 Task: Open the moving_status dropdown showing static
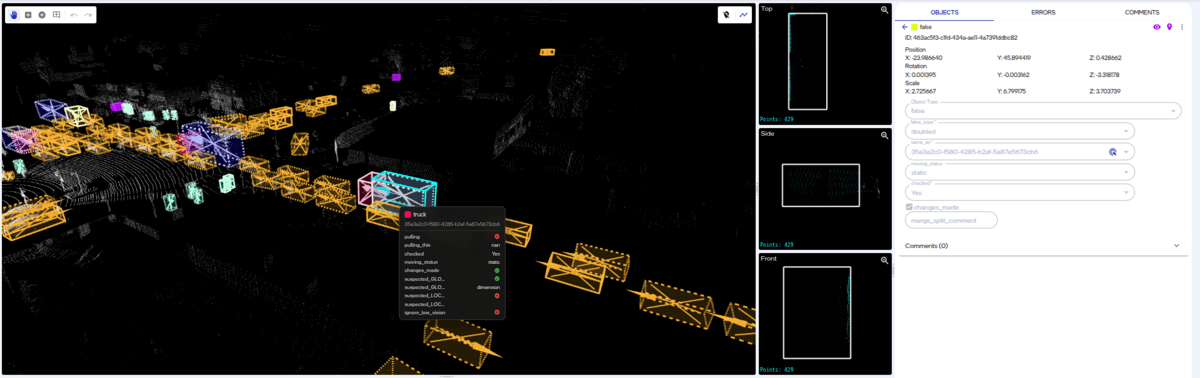point(1019,172)
